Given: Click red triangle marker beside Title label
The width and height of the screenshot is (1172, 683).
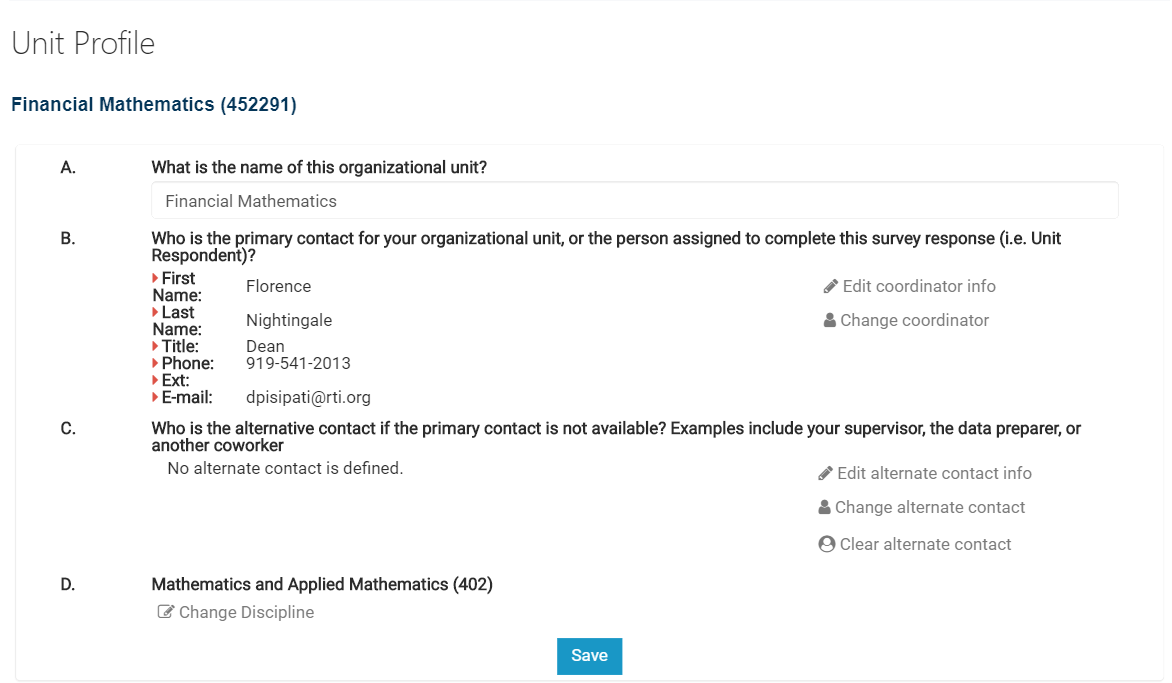Looking at the screenshot, I should coord(155,347).
